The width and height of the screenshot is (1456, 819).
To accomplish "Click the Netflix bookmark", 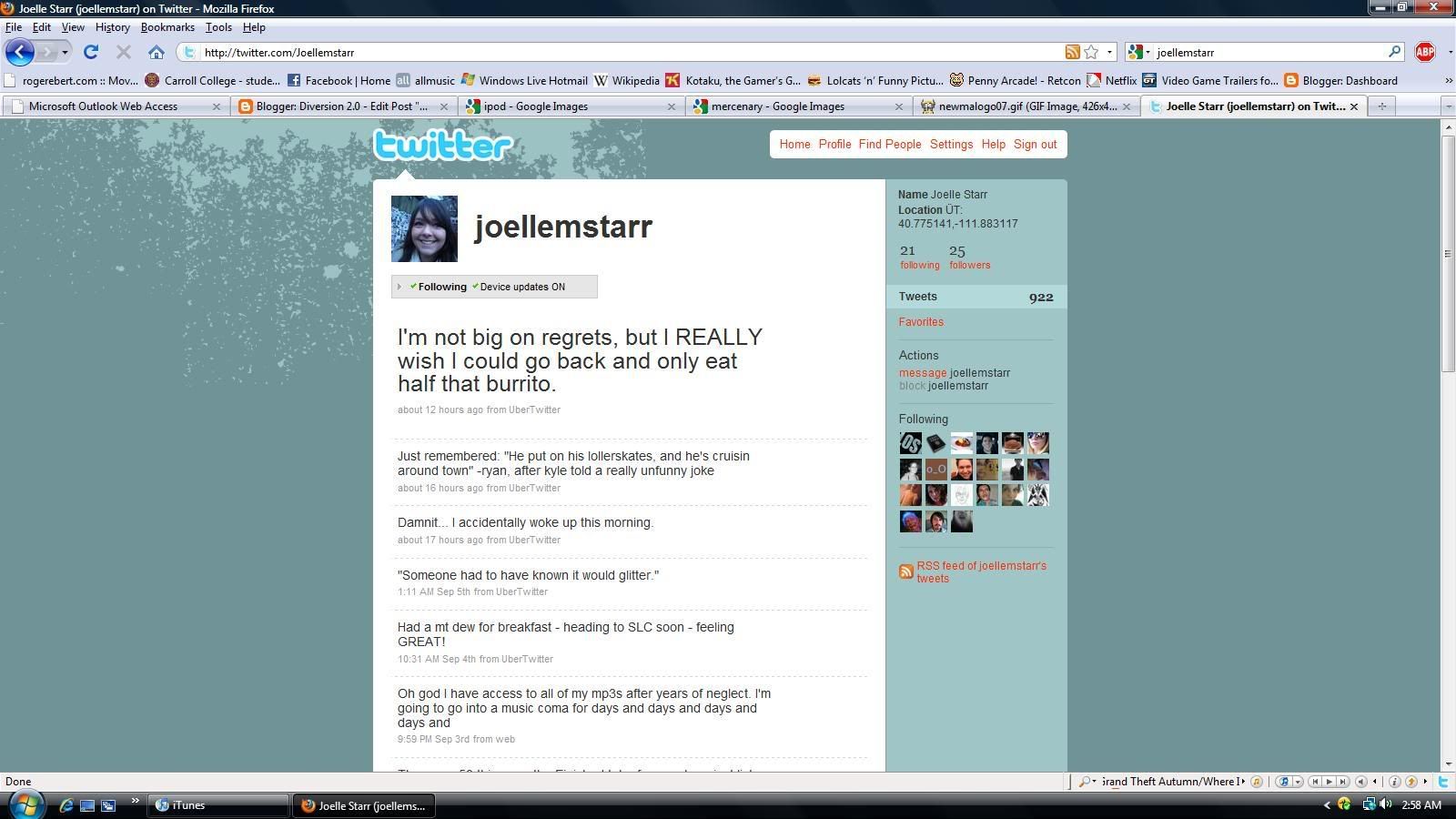I will [1112, 80].
